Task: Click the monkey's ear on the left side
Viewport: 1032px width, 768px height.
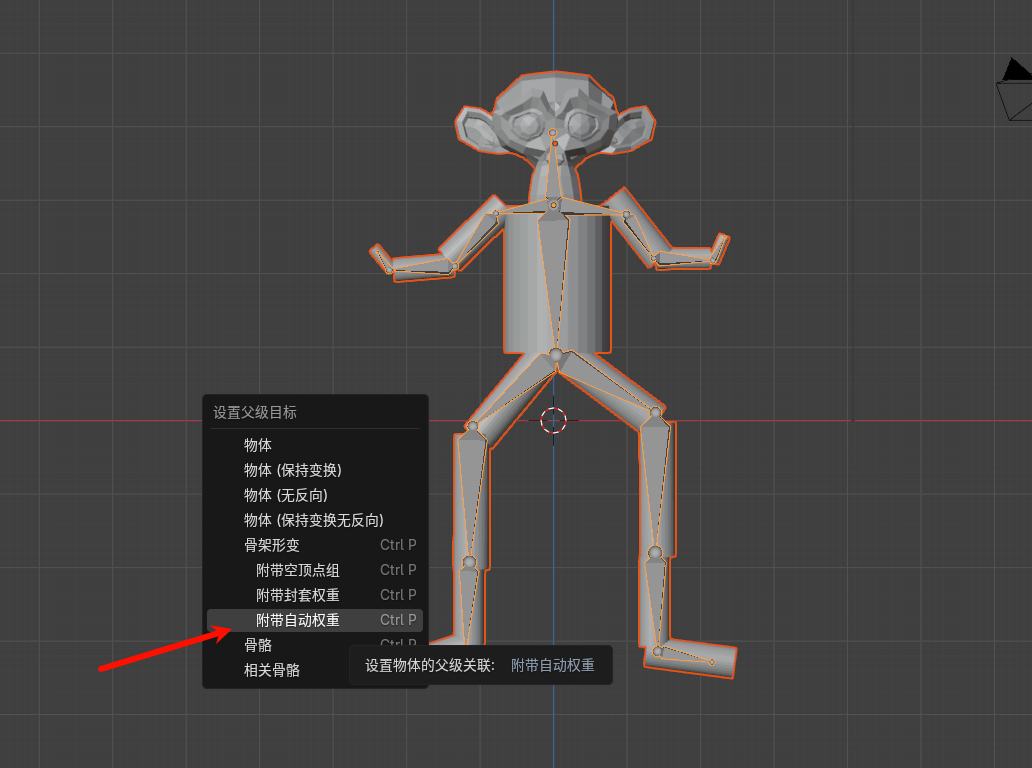Action: [477, 128]
